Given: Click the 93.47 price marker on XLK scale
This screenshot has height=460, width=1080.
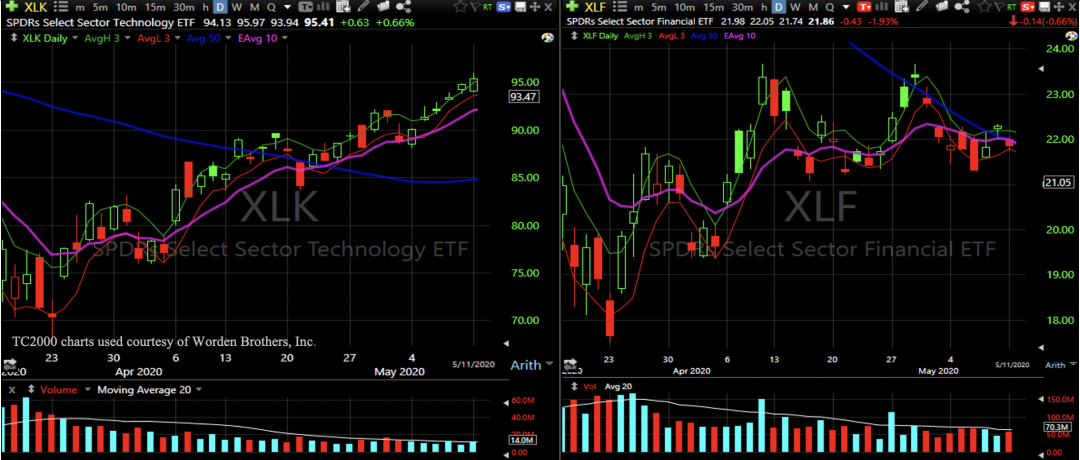Looking at the screenshot, I should (x=523, y=97).
